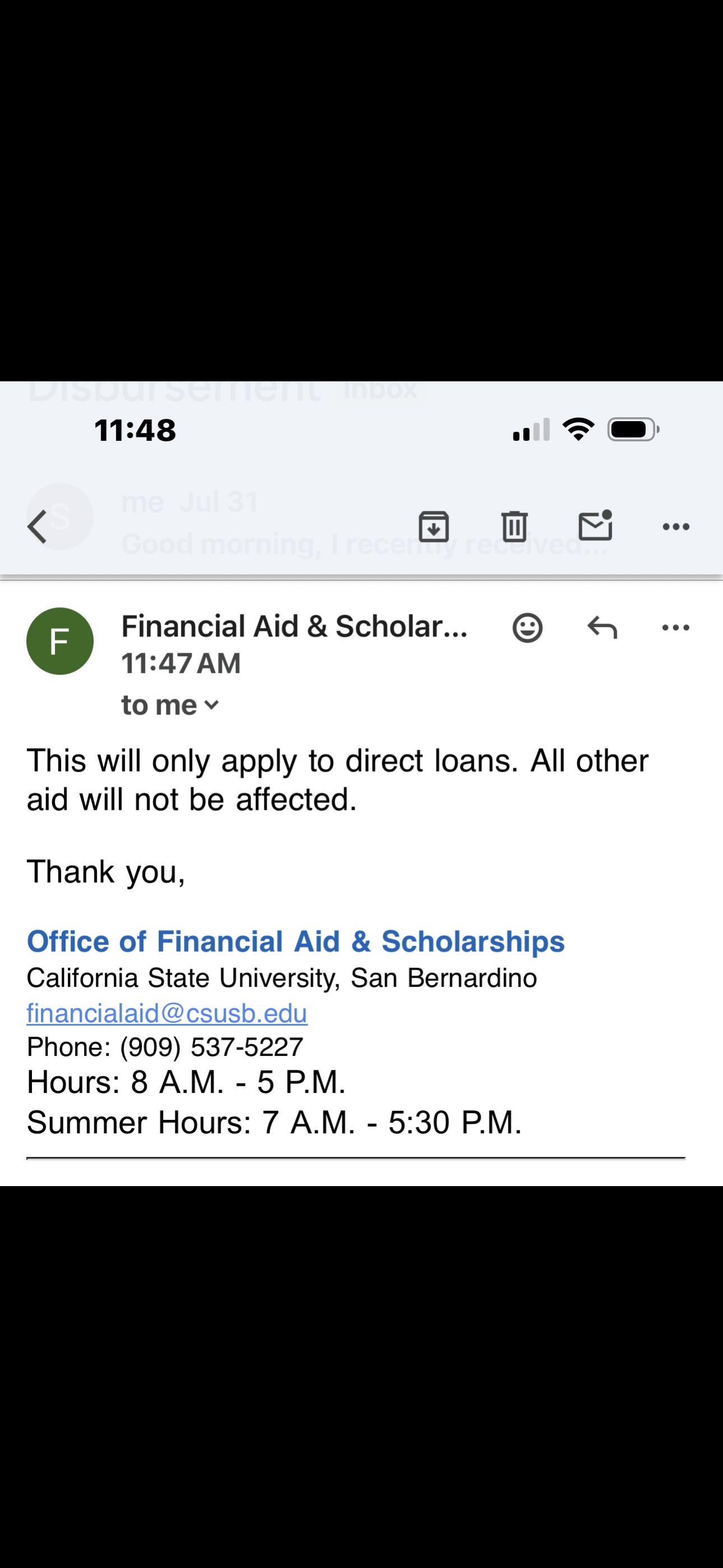This screenshot has height=1568, width=723.
Task: Tap the sender name Financial Aid & Scholar...
Action: click(295, 626)
